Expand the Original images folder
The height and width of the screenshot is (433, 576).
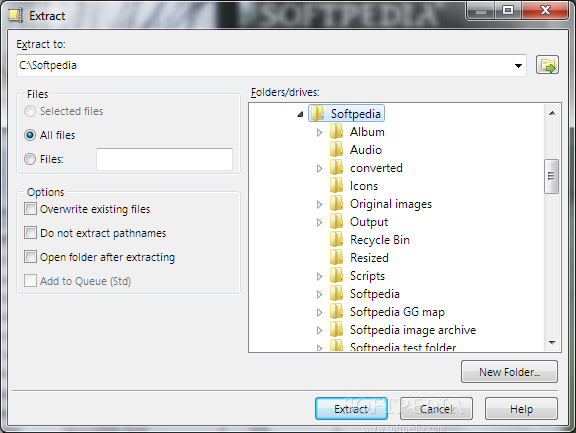point(319,204)
